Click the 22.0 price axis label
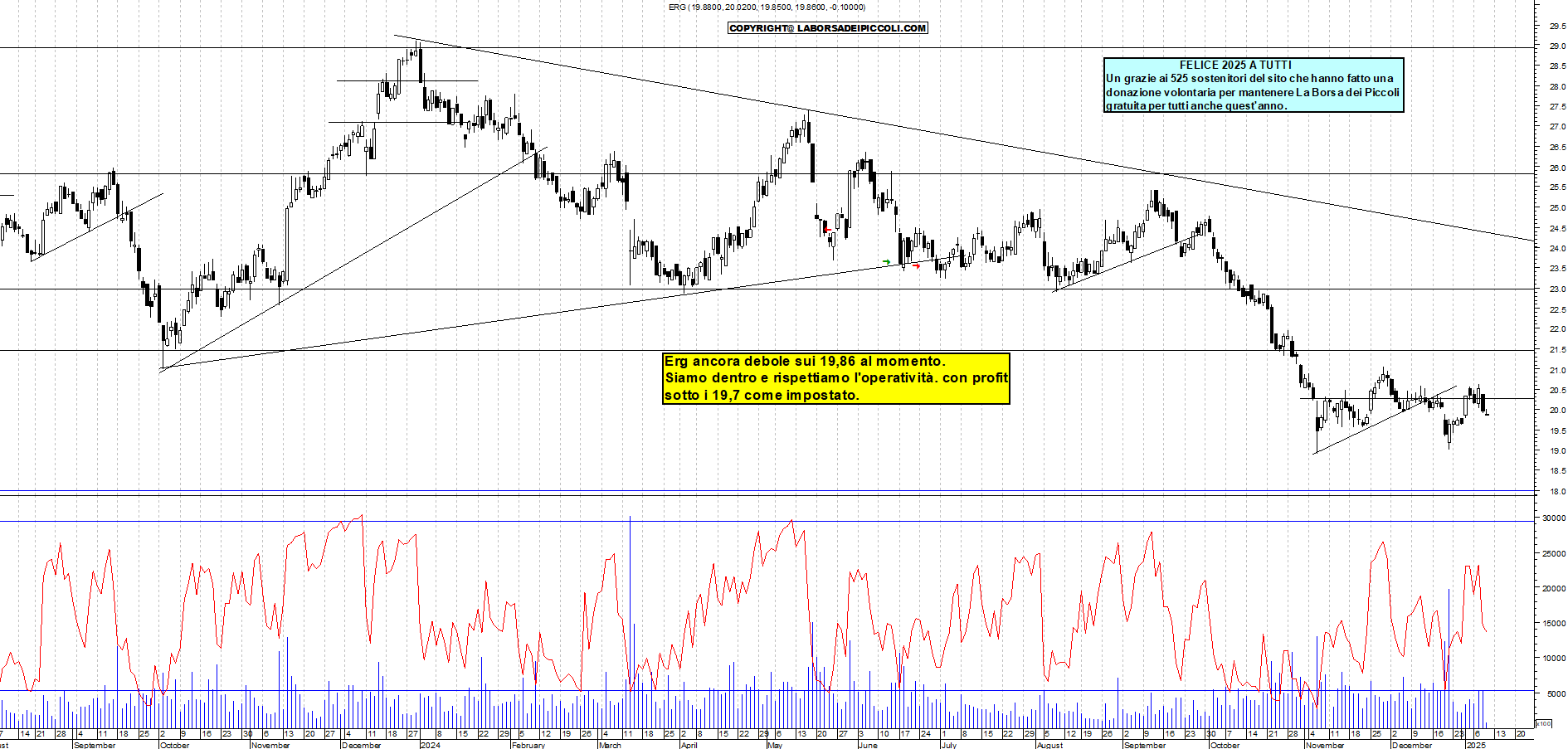The height and width of the screenshot is (749, 1568). (1557, 329)
